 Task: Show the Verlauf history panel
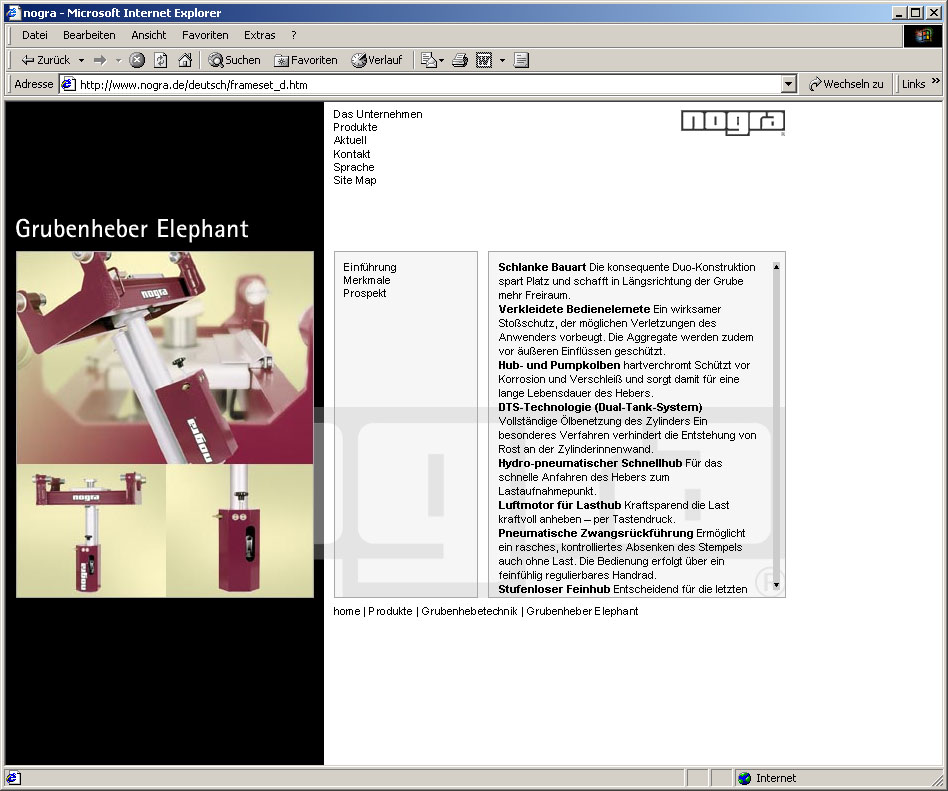(x=377, y=60)
